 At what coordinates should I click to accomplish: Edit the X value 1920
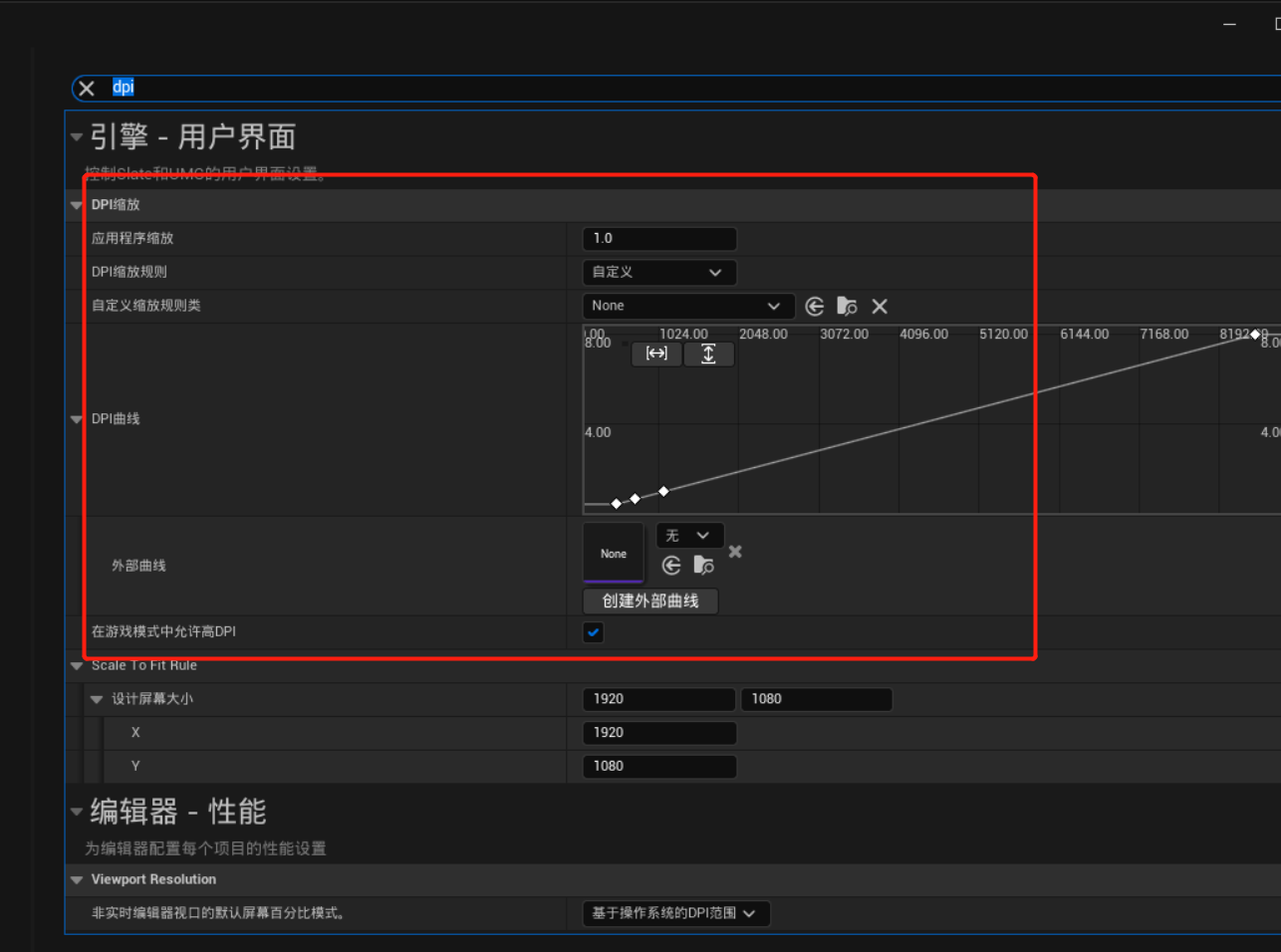coord(659,733)
